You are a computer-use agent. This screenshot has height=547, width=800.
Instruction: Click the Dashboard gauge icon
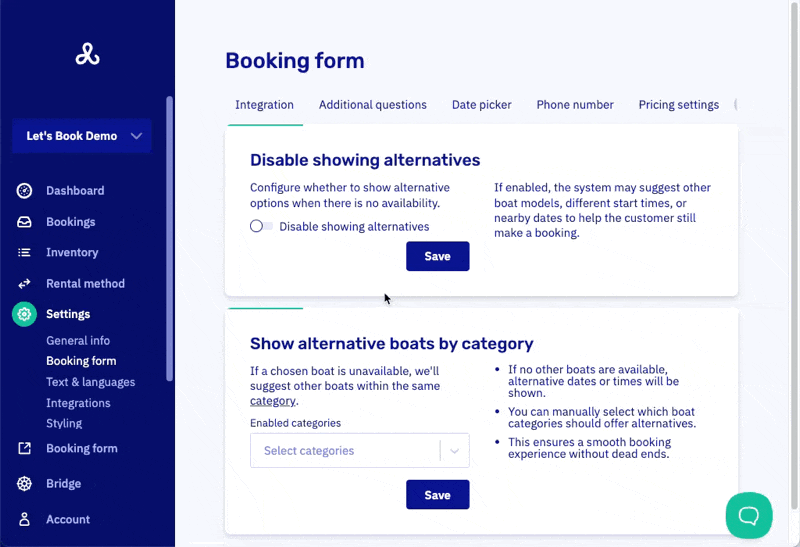click(25, 191)
